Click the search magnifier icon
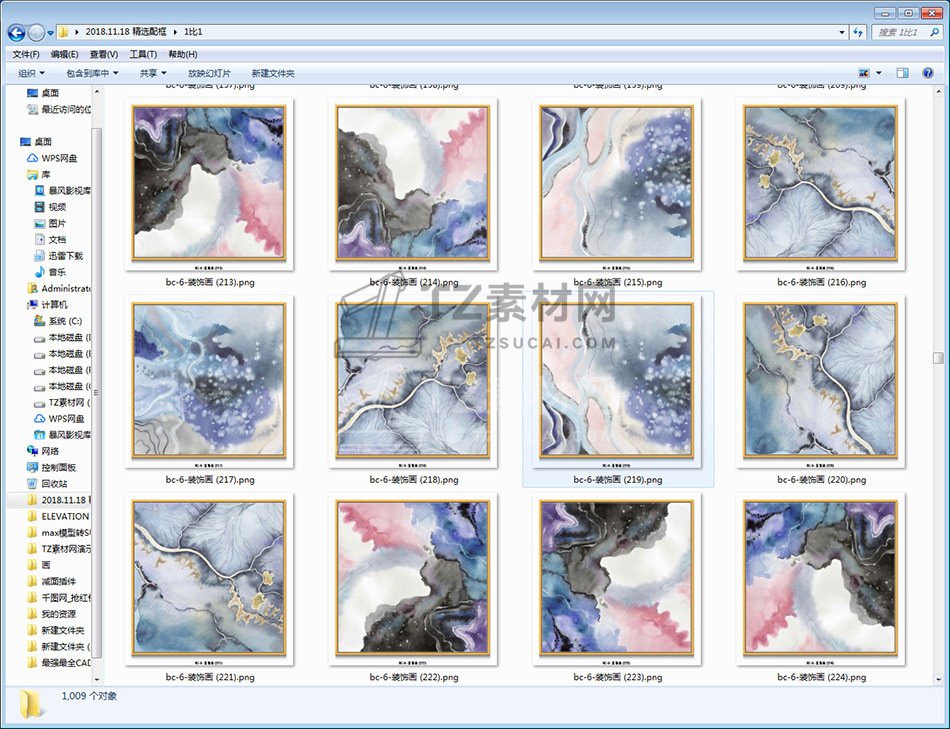Viewport: 950px width, 729px height. [x=934, y=32]
